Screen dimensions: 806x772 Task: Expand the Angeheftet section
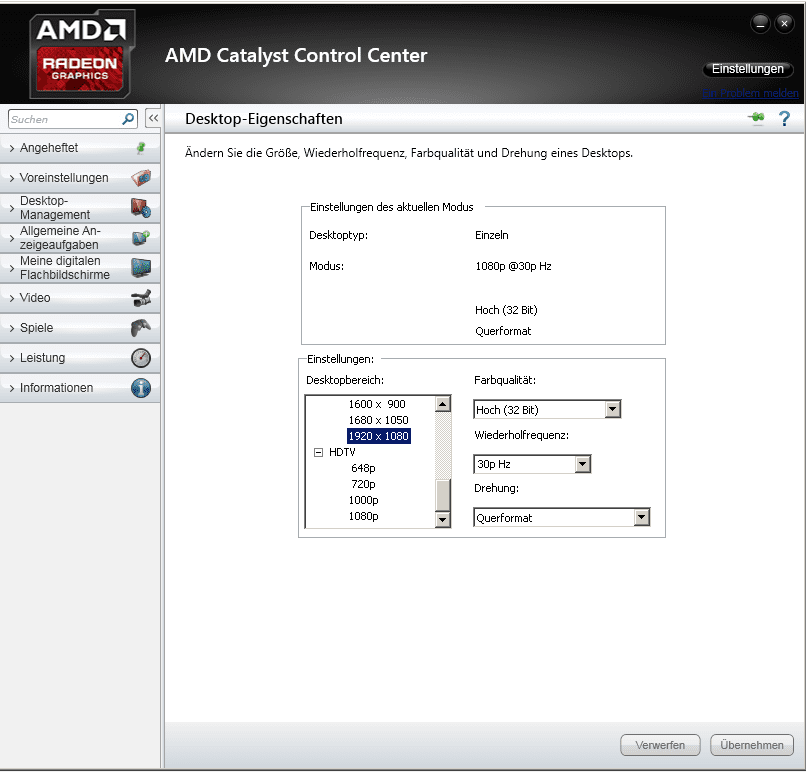tap(12, 148)
